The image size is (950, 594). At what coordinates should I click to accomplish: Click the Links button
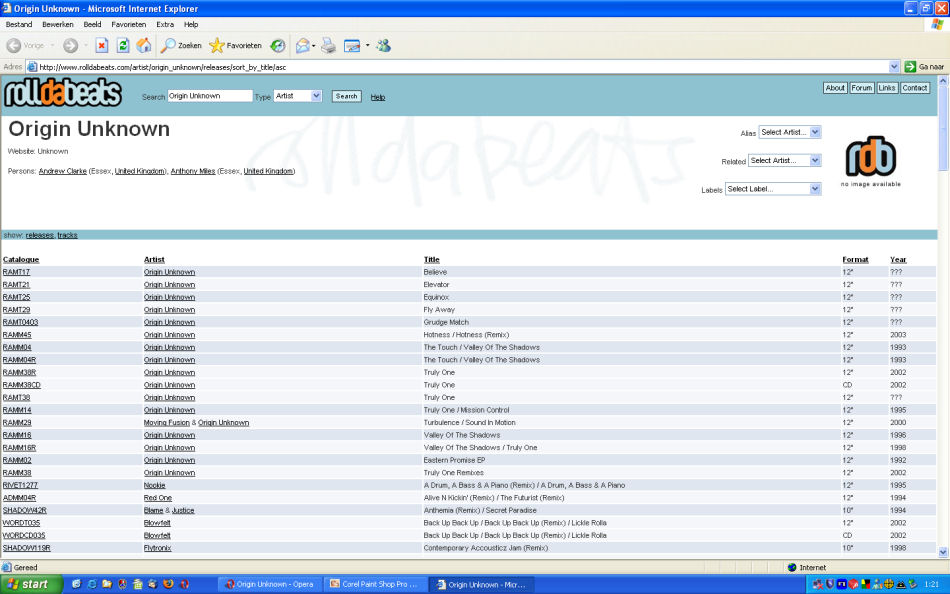click(887, 88)
